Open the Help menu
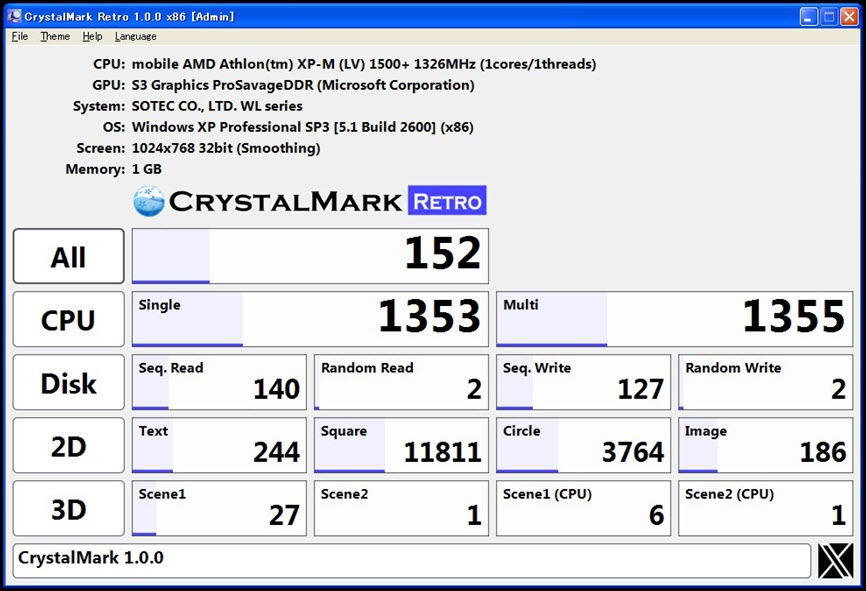 point(92,36)
